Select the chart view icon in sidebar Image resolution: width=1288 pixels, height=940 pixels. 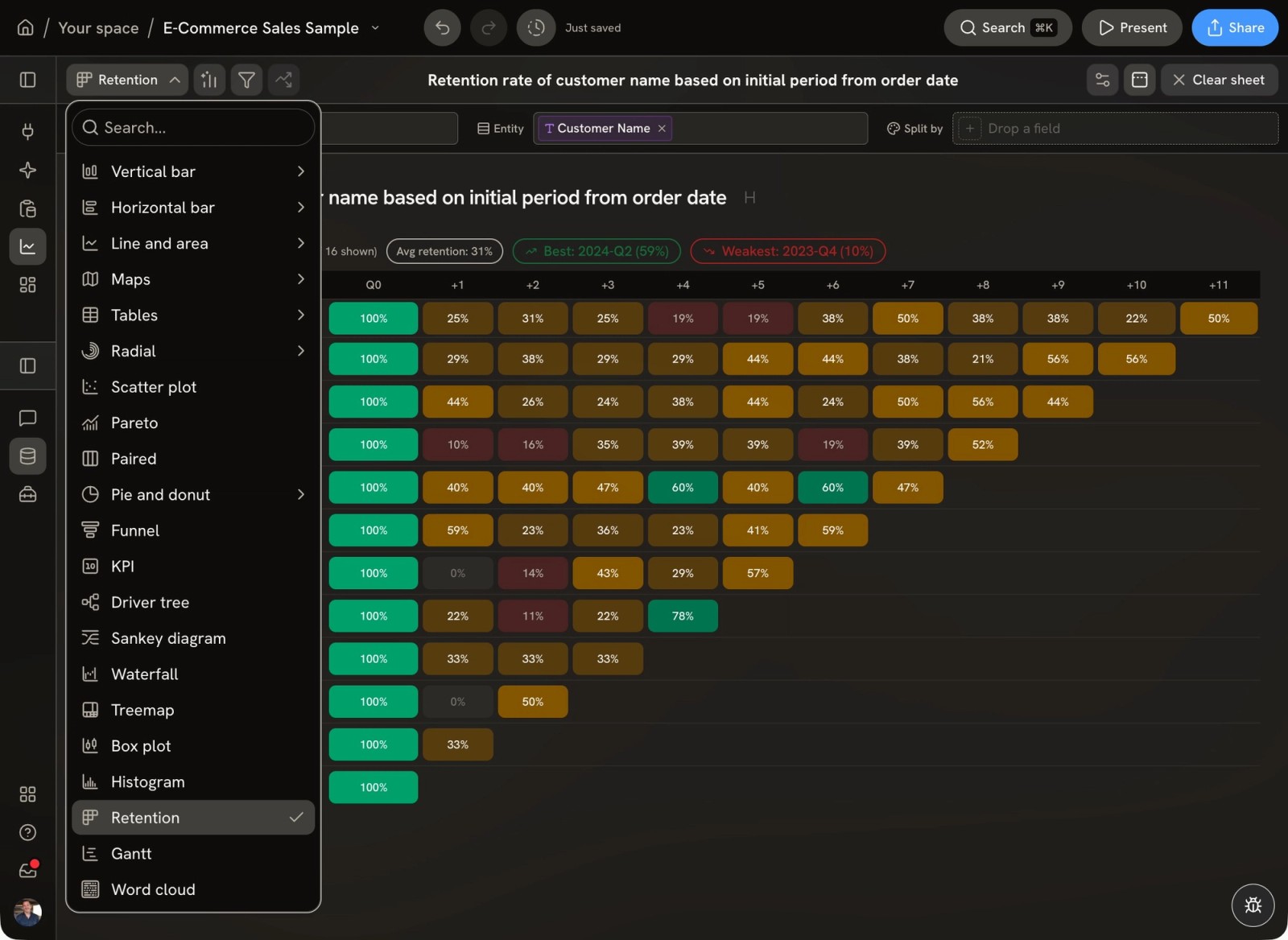27,246
